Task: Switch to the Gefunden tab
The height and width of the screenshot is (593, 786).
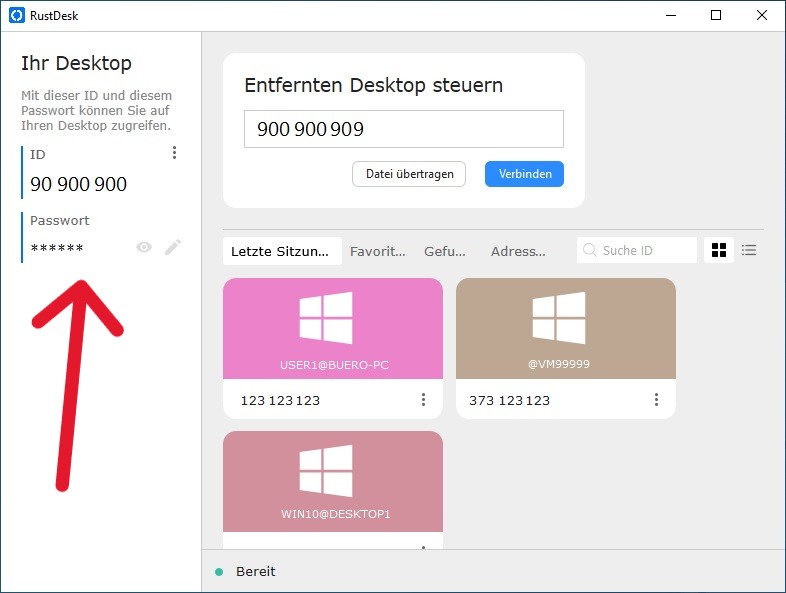Action: click(x=445, y=251)
